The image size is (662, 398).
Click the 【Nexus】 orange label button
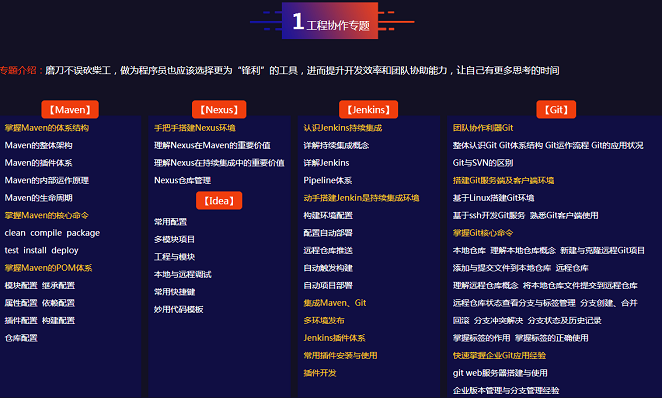coord(219,110)
